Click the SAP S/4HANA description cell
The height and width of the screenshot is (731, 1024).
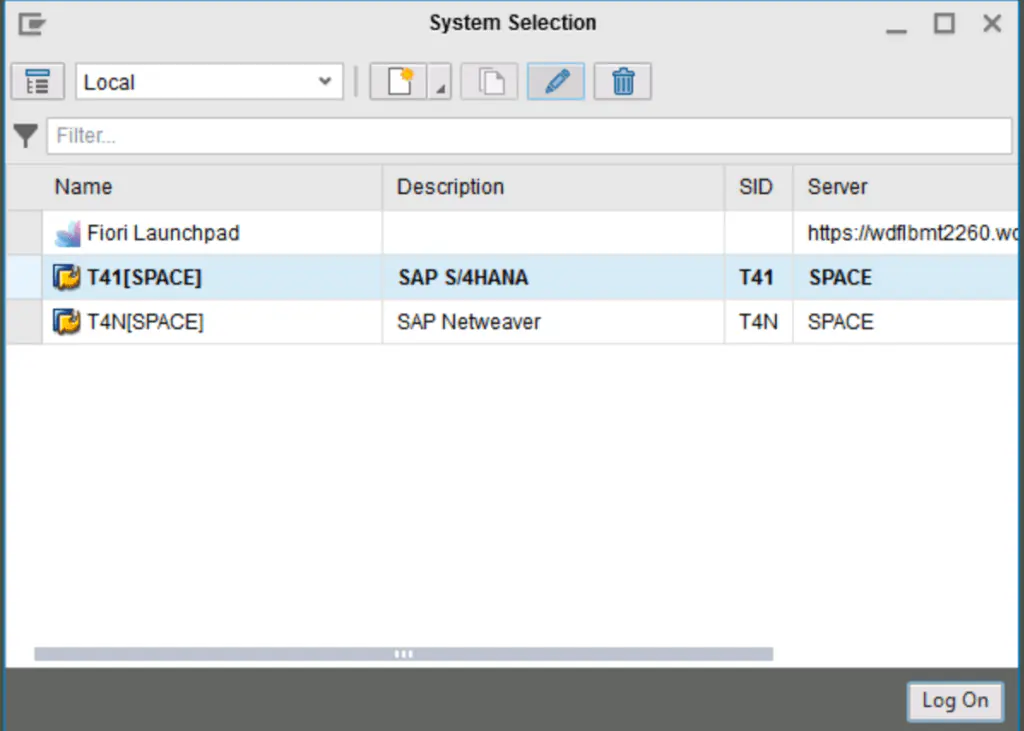tap(553, 278)
